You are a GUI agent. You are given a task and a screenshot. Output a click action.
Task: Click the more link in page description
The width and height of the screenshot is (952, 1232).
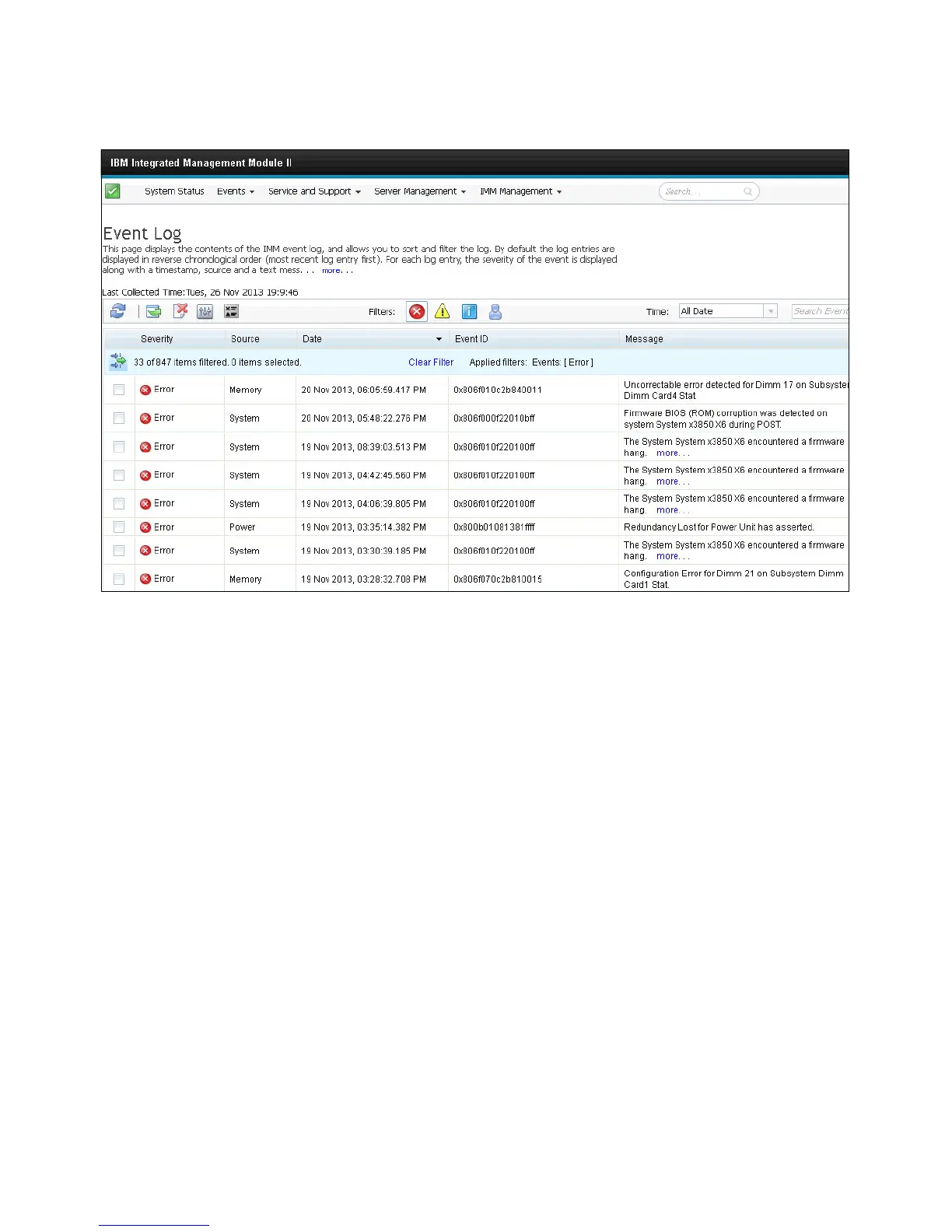pos(337,271)
